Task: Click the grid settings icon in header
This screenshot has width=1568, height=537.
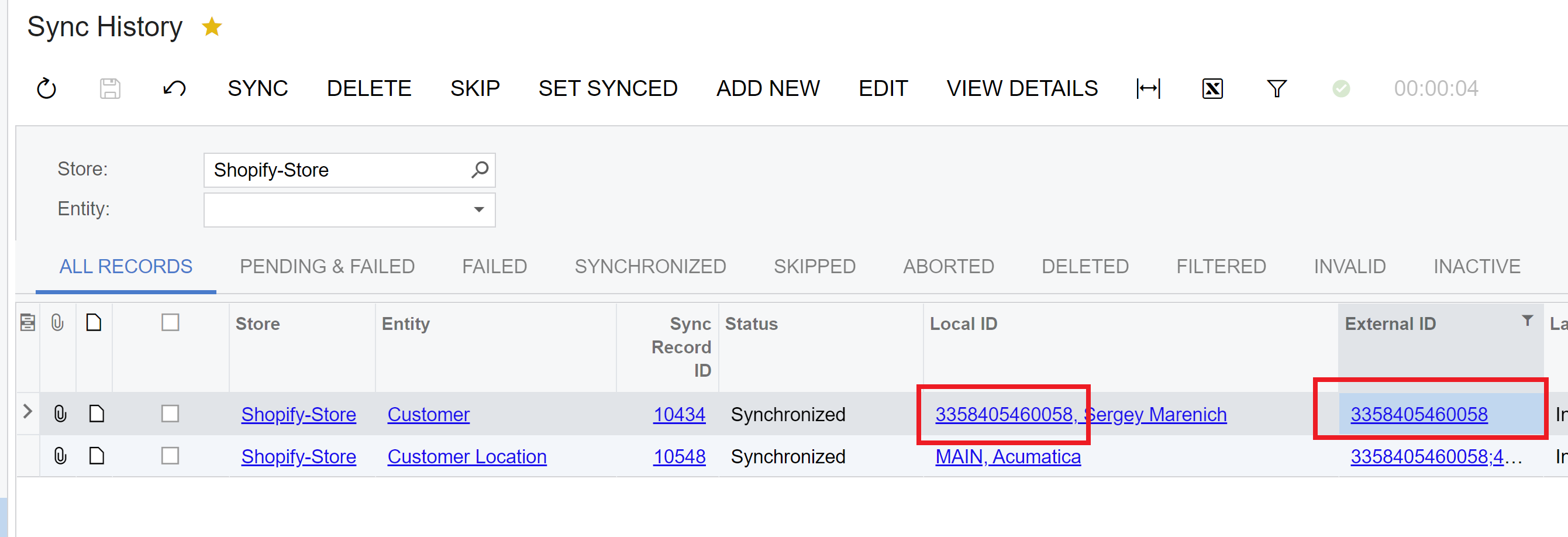Action: (x=27, y=323)
